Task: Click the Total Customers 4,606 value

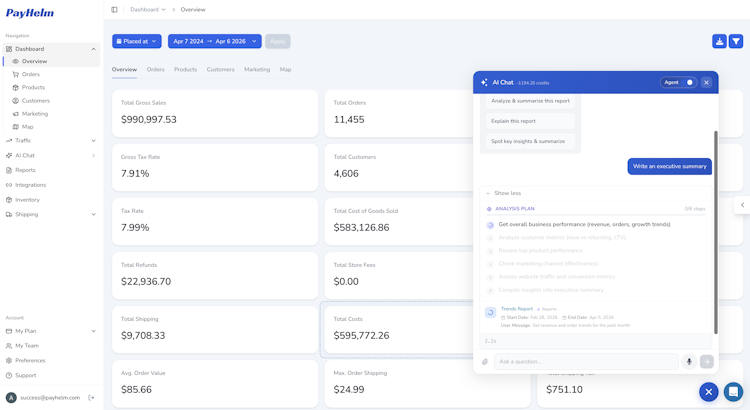Action: [x=346, y=174]
